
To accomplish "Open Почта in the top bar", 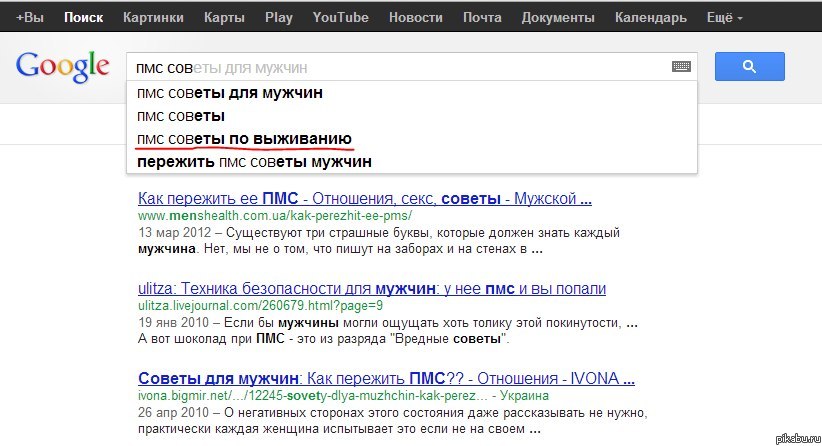I will (482, 18).
